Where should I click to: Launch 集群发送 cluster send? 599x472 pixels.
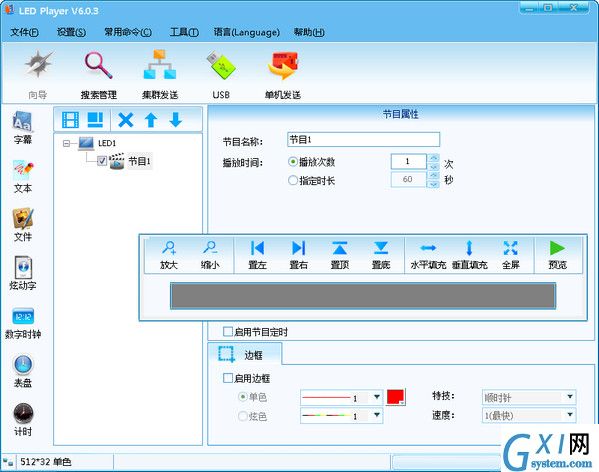point(160,74)
